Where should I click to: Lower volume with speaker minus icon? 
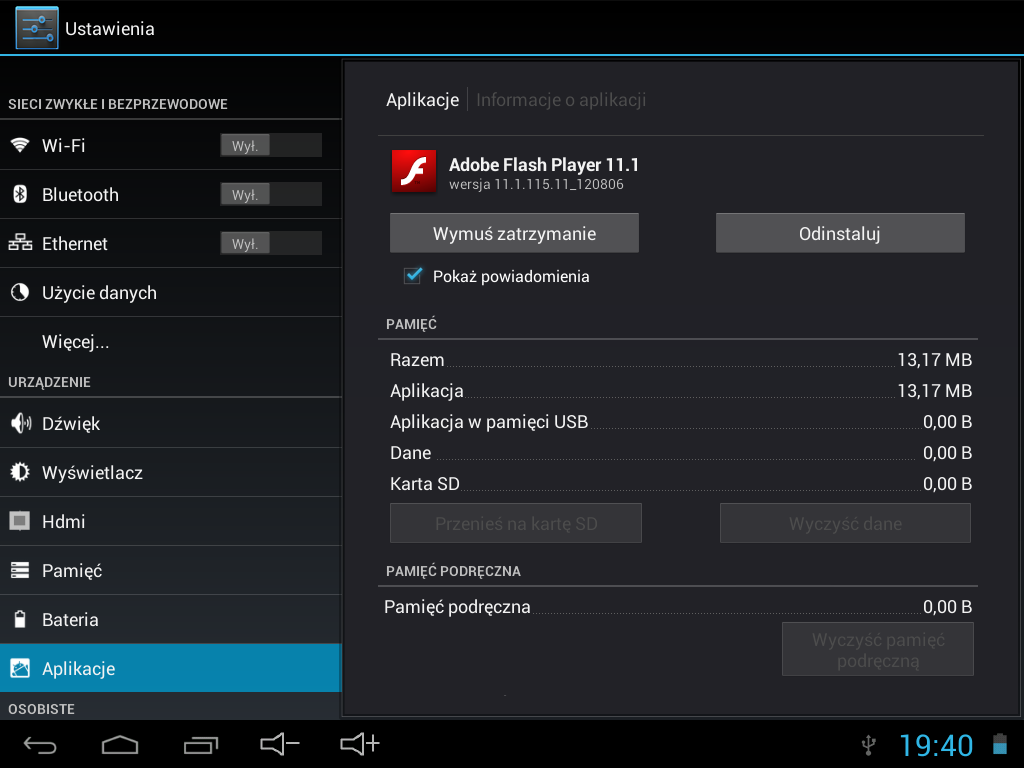pos(280,744)
